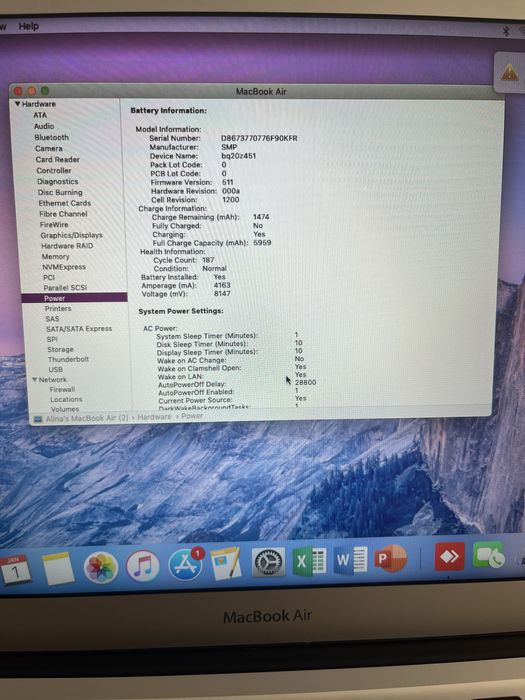Collapse the Network section in sidebar

point(34,380)
